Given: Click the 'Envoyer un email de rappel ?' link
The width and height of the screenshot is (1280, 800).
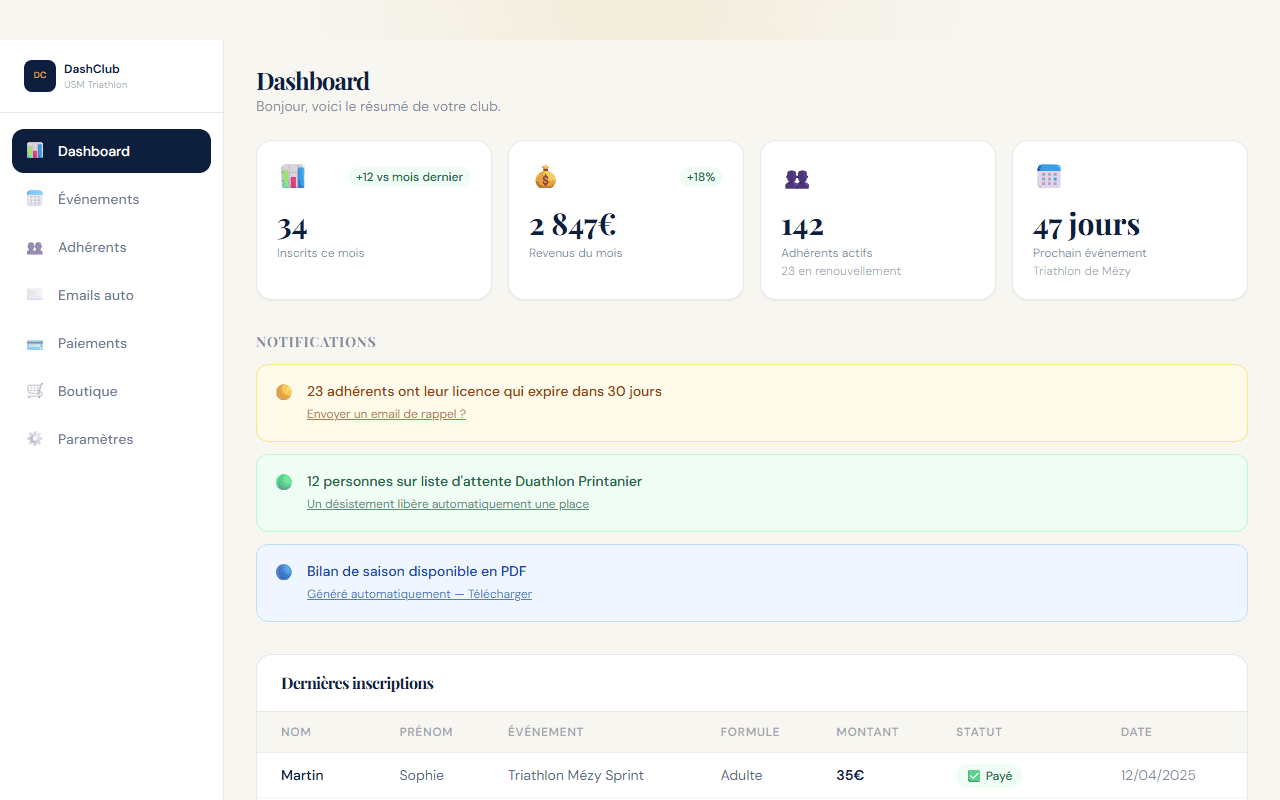Looking at the screenshot, I should pos(386,414).
